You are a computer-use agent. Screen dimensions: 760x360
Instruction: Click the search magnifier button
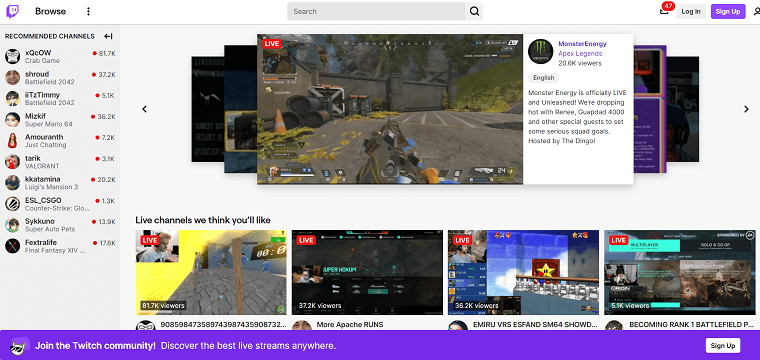[x=474, y=12]
